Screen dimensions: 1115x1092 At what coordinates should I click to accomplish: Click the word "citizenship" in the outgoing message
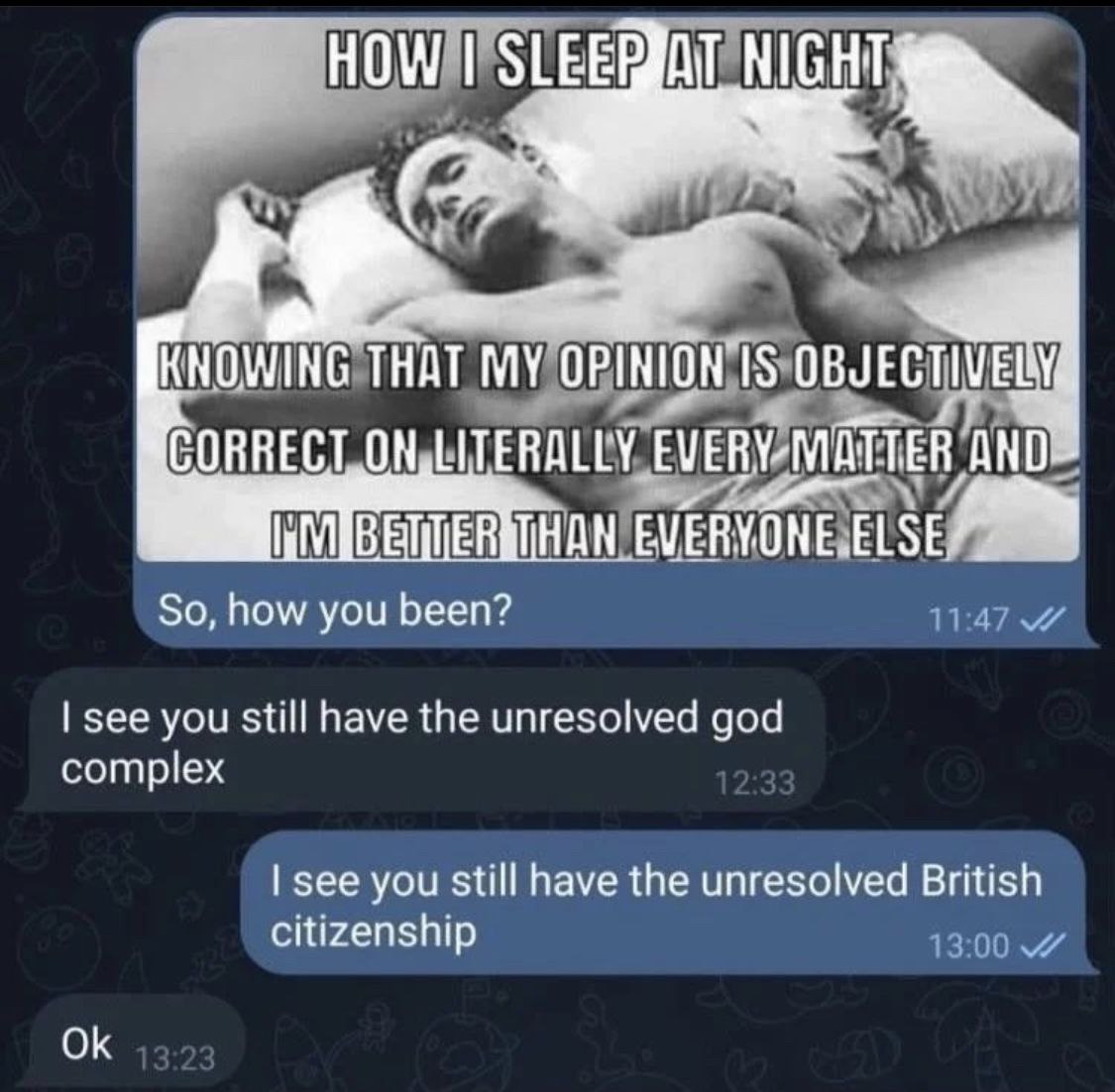[374, 931]
